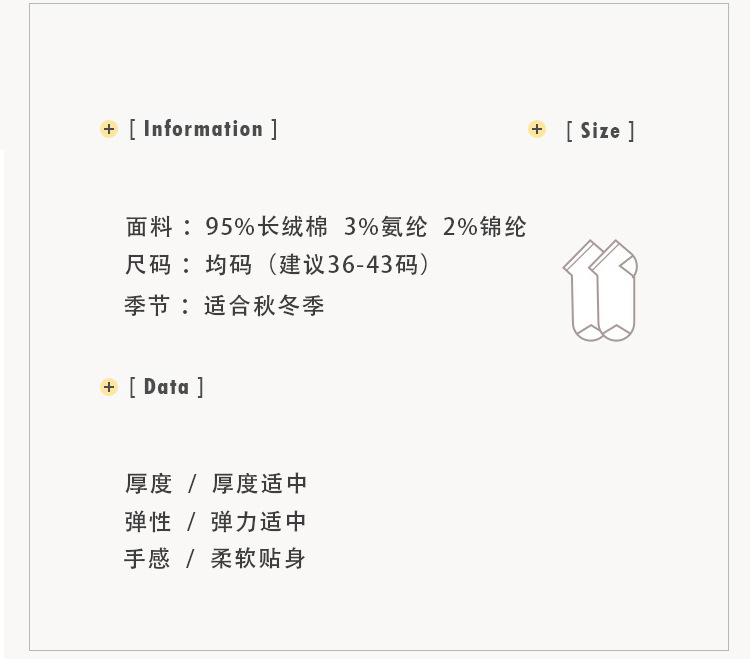Screen dimensions: 750x659
Task: Click the 均码（建议36-43码）text
Action: tap(318, 264)
